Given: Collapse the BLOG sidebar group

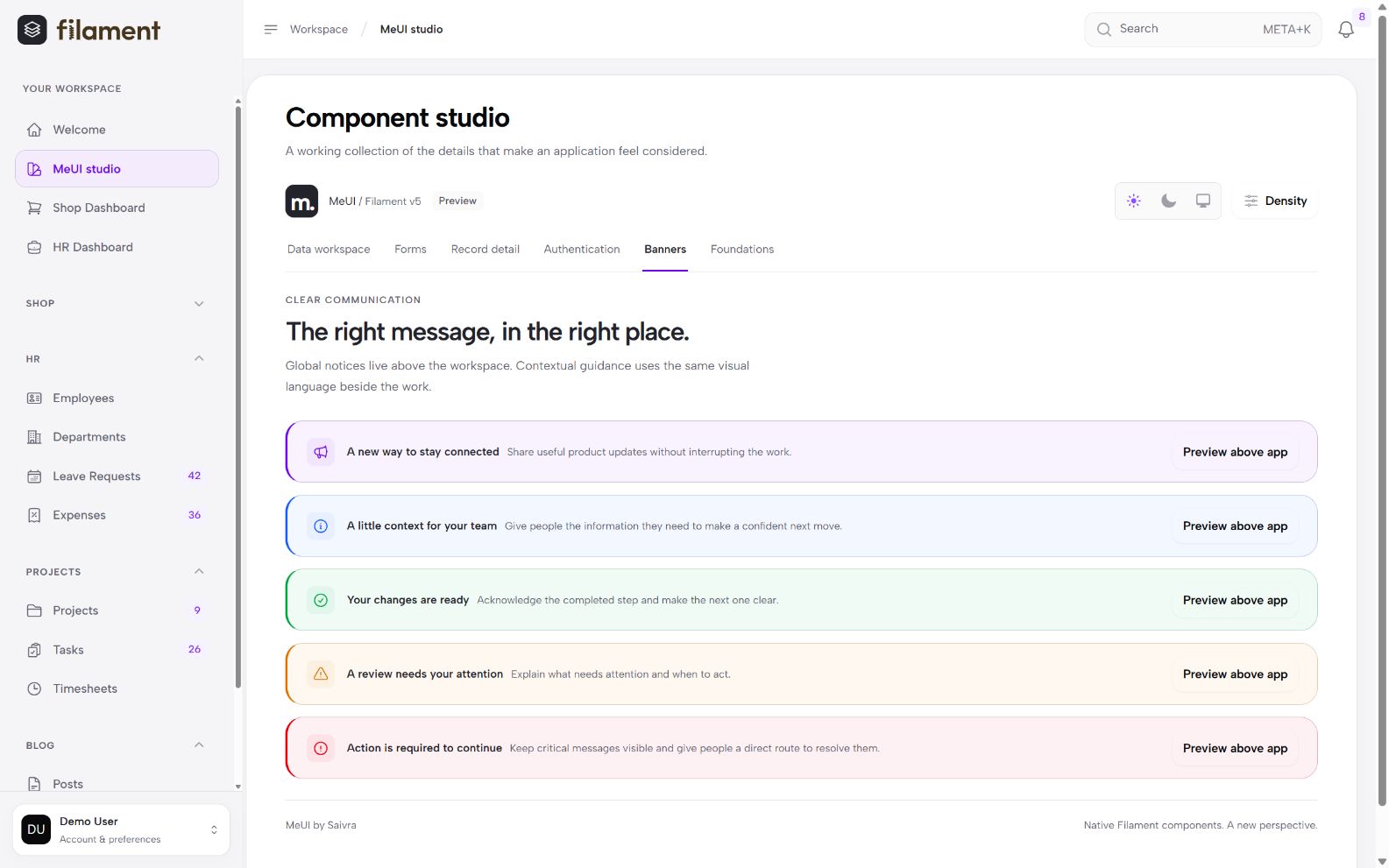Looking at the screenshot, I should click(116, 745).
